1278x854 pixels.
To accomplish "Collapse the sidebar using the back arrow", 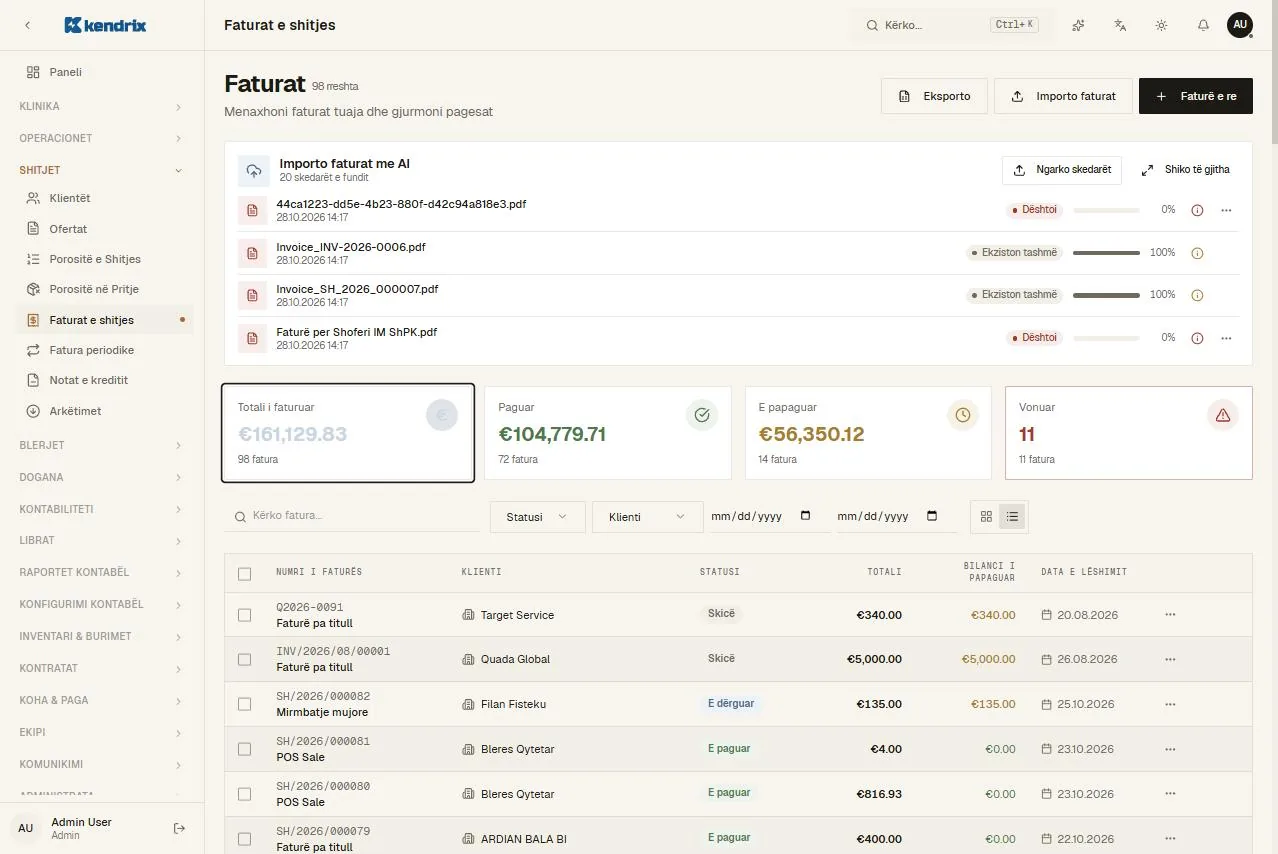I will [x=27, y=25].
